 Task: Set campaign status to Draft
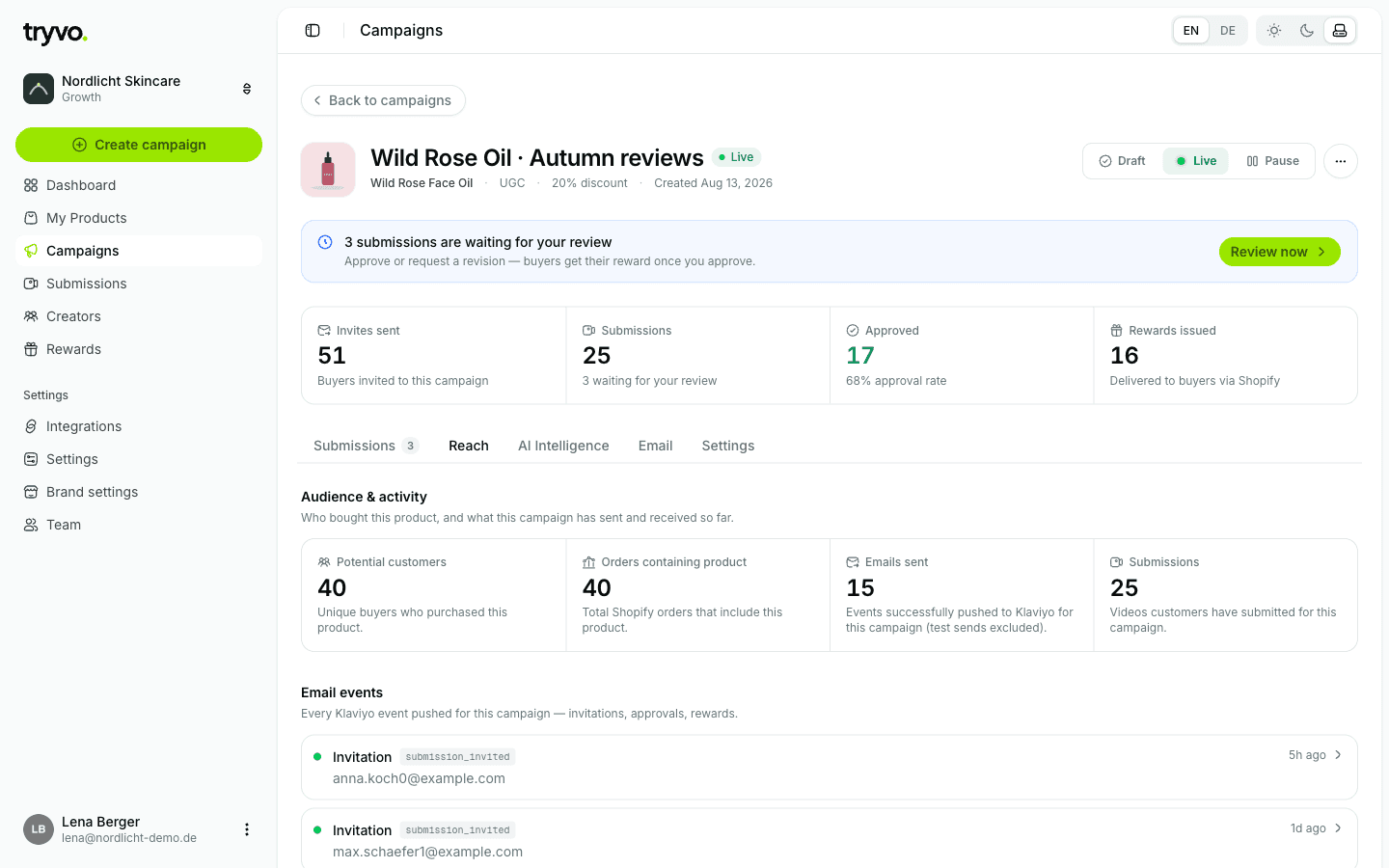tap(1123, 161)
